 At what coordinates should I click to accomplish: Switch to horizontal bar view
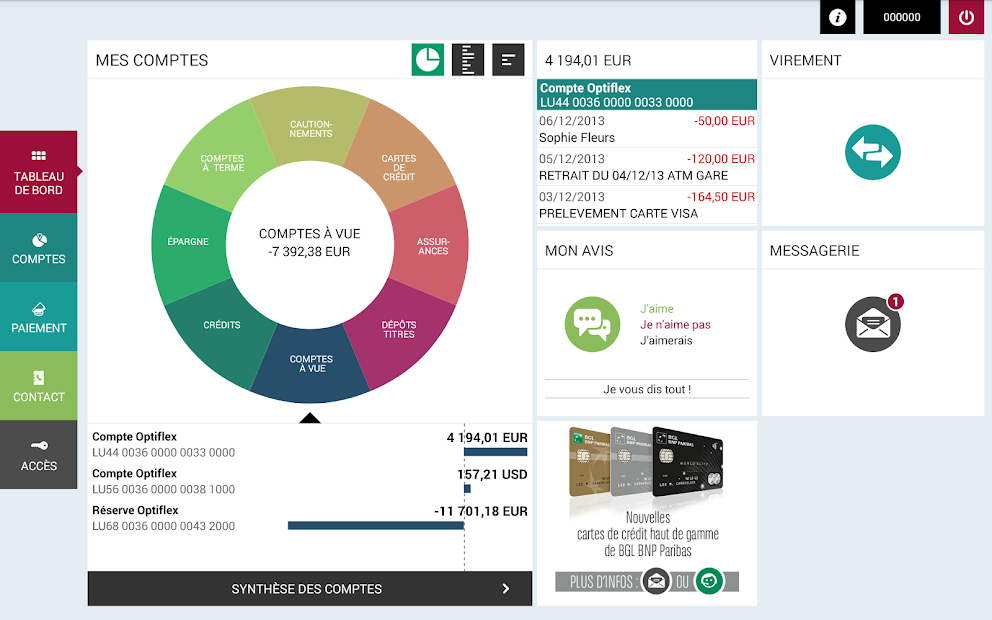pyautogui.click(x=508, y=59)
